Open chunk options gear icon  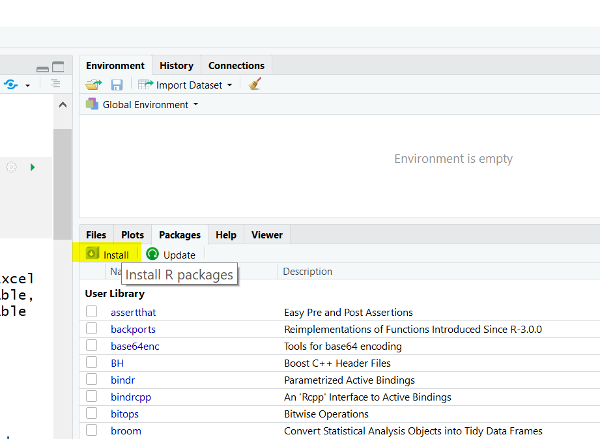(12, 167)
